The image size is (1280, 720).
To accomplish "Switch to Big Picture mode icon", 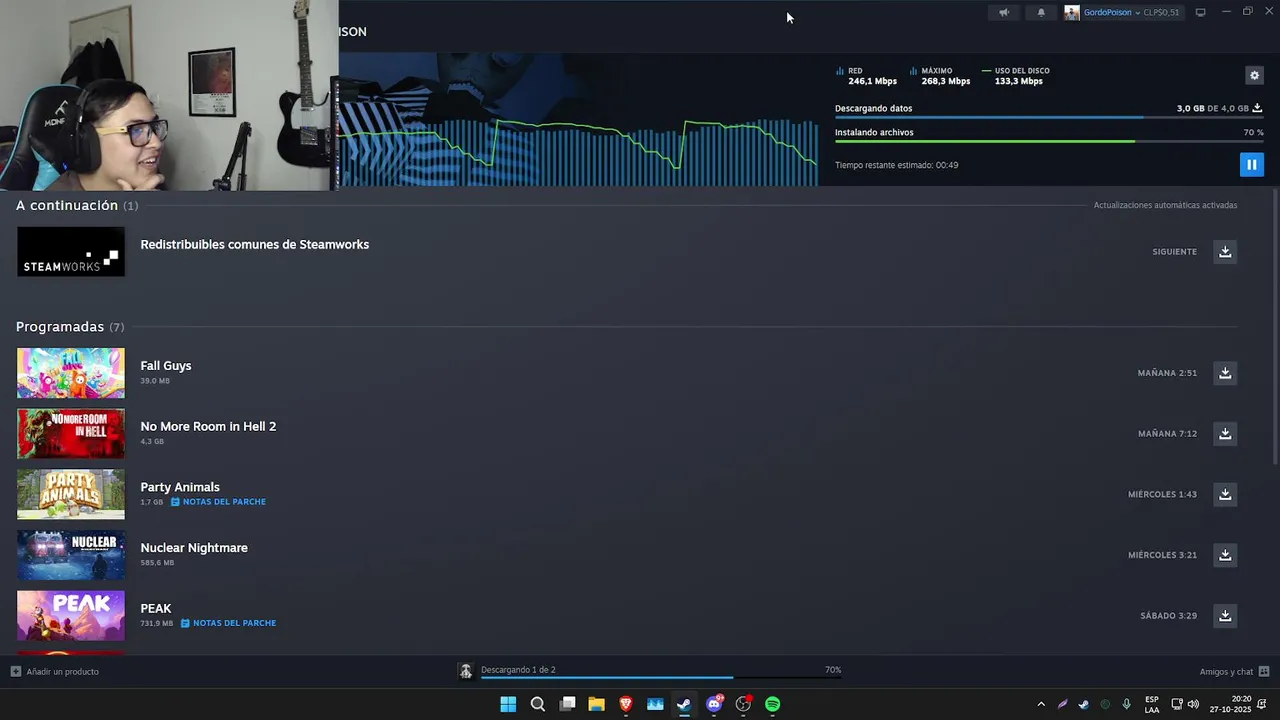I will click(1201, 12).
